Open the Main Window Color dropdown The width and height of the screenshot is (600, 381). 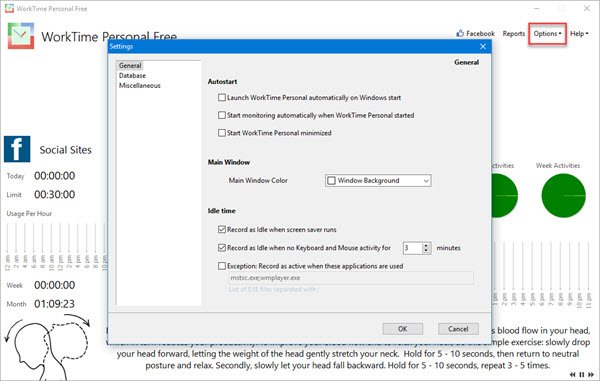pyautogui.click(x=378, y=181)
